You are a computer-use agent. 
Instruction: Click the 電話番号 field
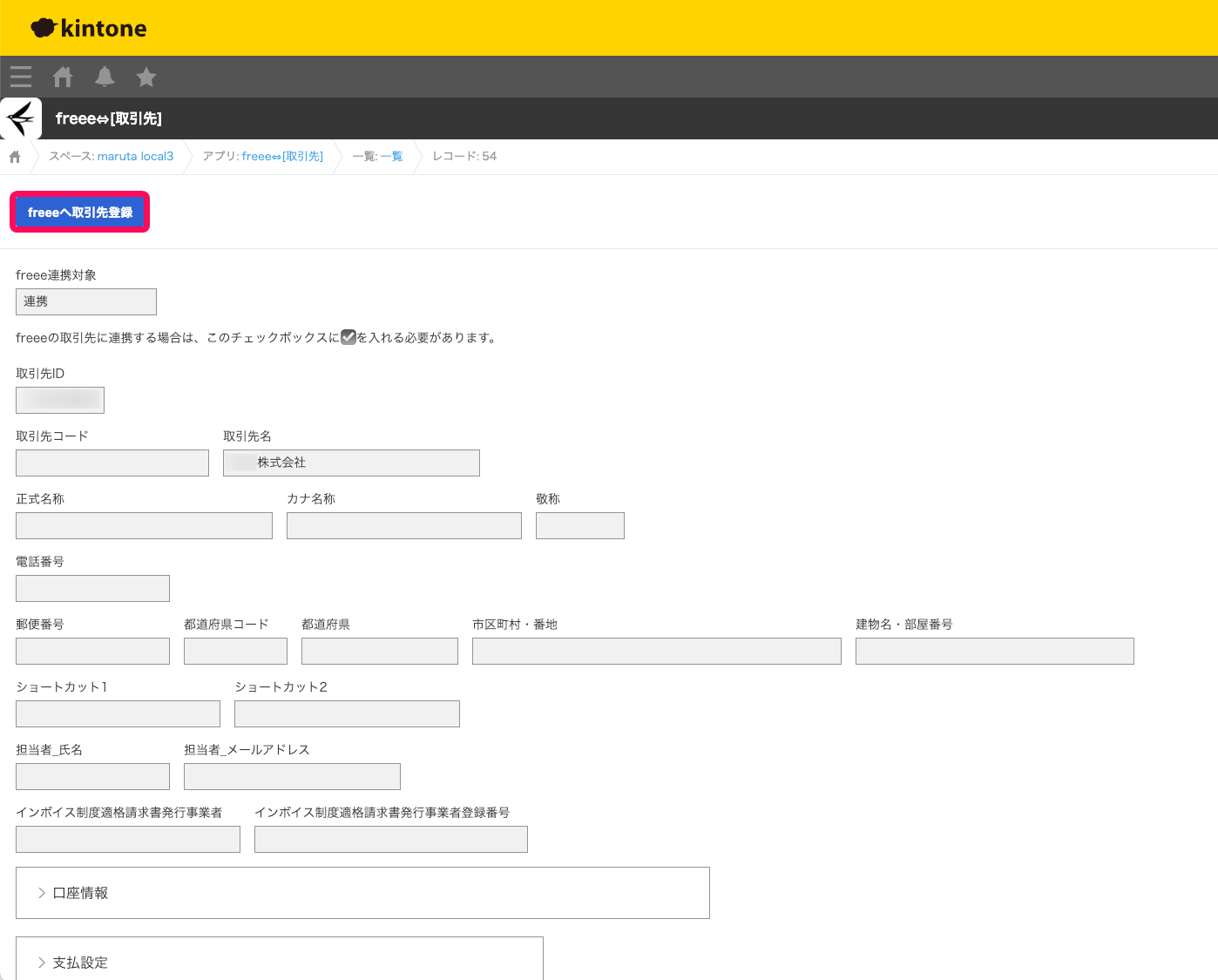coord(92,588)
